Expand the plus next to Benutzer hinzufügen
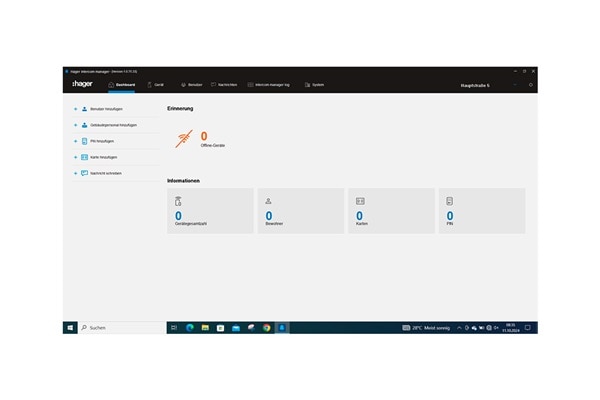Viewport: 600px width, 400px height. [x=74, y=108]
